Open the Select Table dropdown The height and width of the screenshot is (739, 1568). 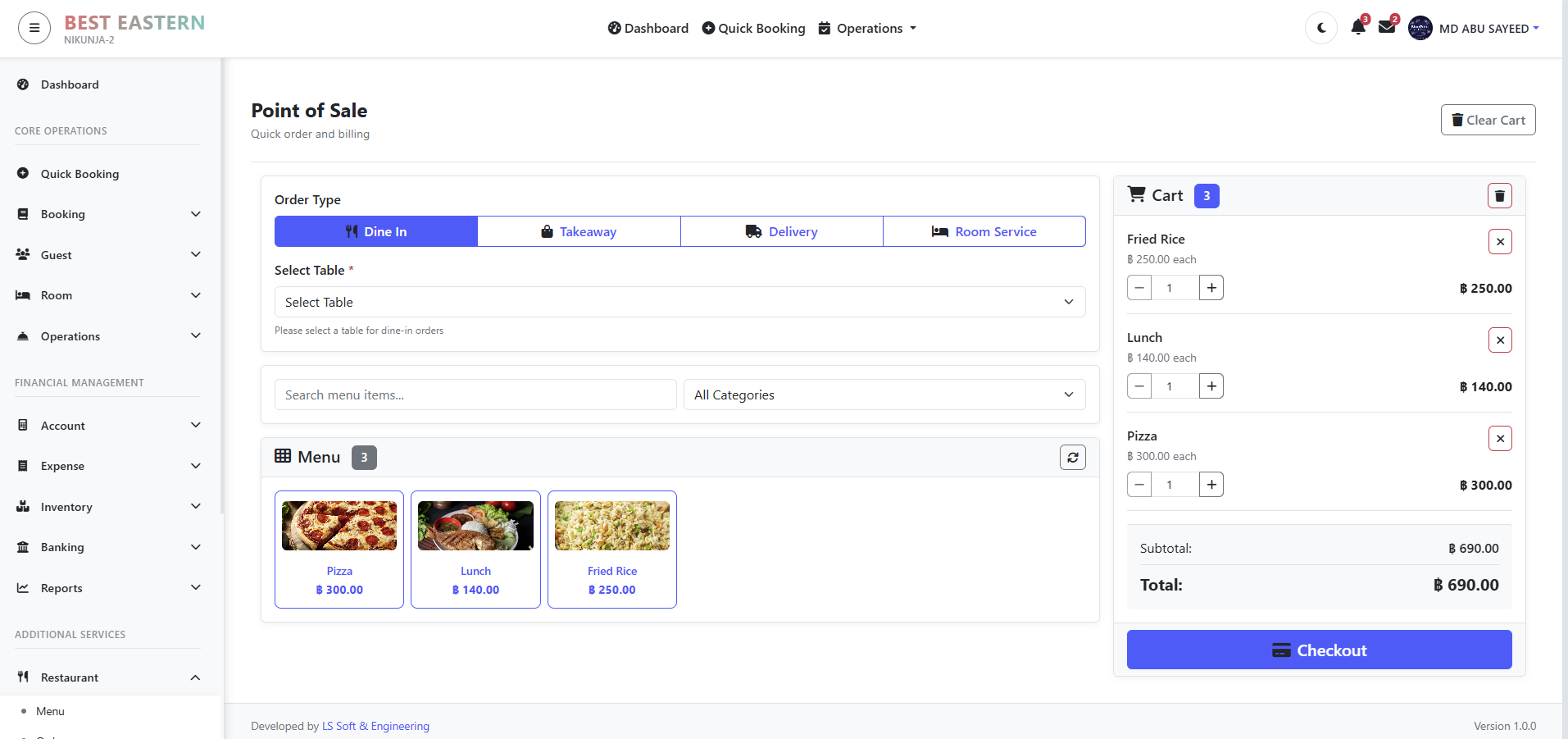[679, 302]
